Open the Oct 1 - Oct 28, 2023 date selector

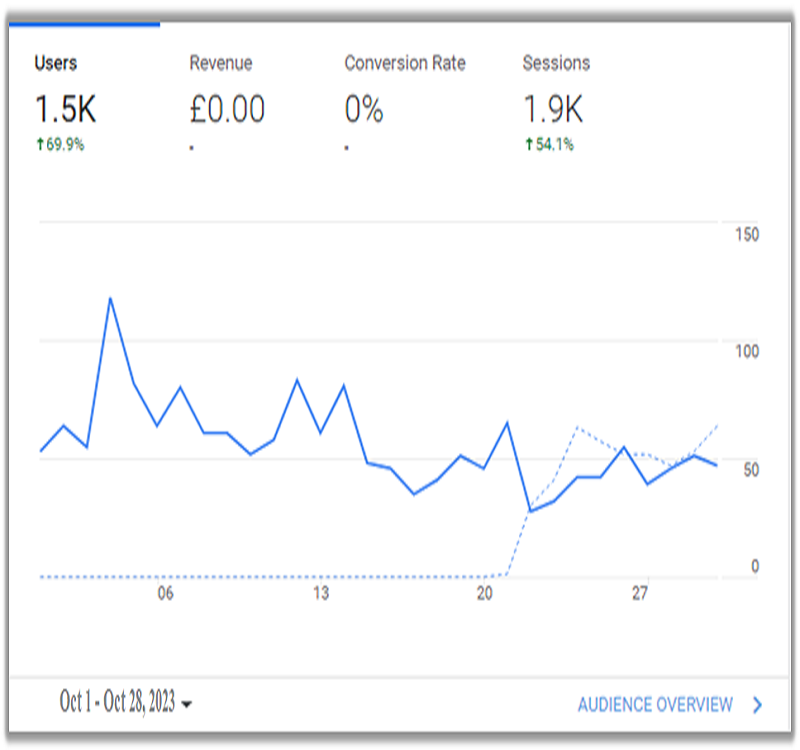118,703
